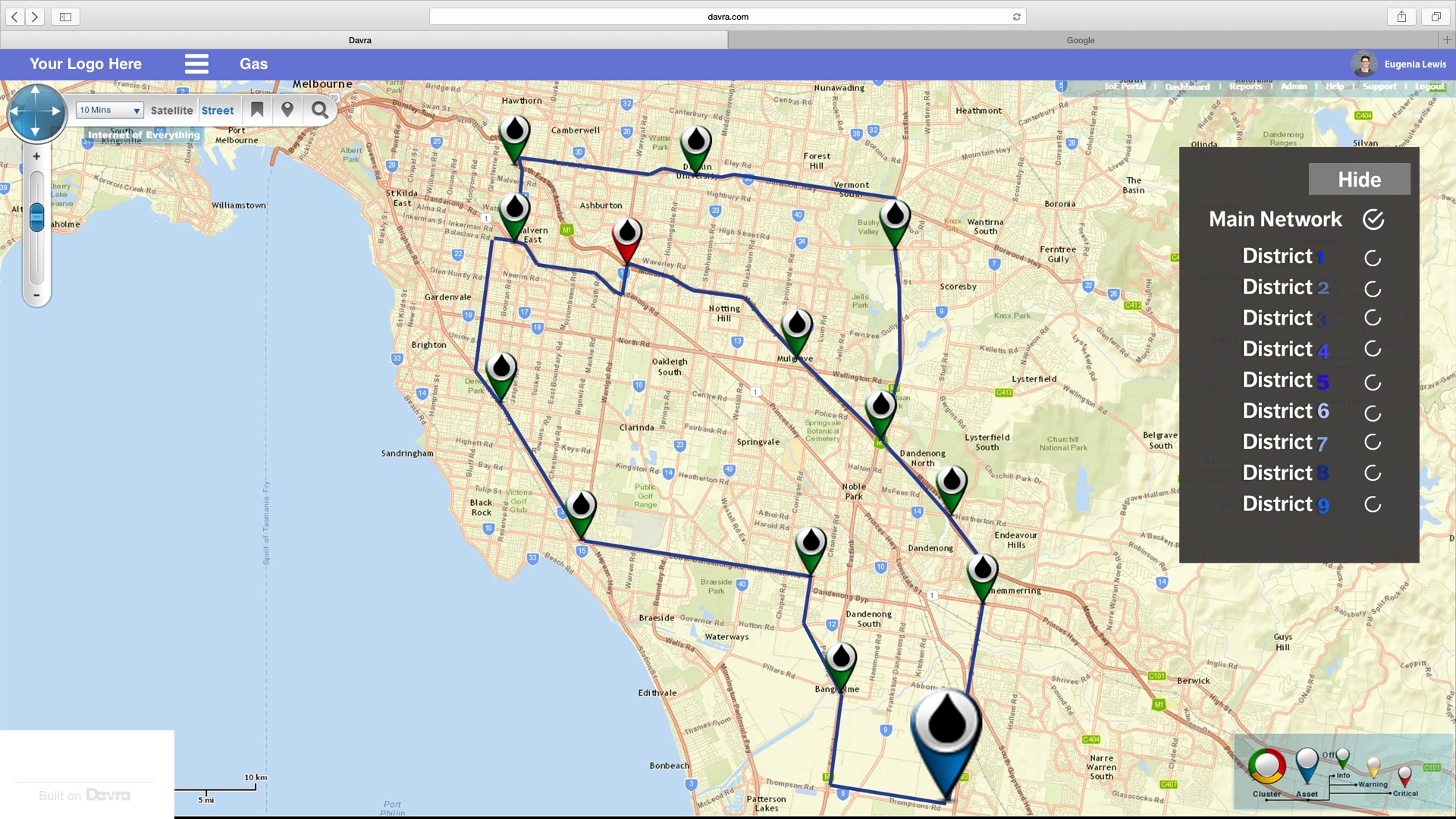Open a new browser tab
Image resolution: width=1456 pixels, height=819 pixels.
click(x=1447, y=40)
